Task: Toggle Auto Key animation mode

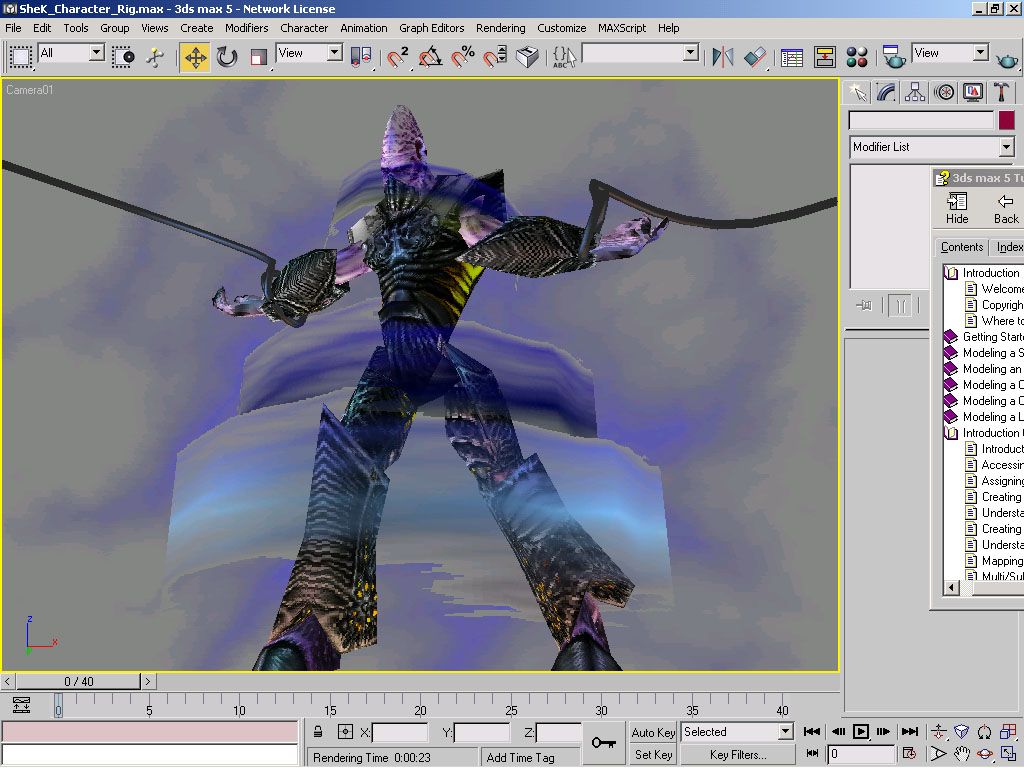Action: coord(653,732)
